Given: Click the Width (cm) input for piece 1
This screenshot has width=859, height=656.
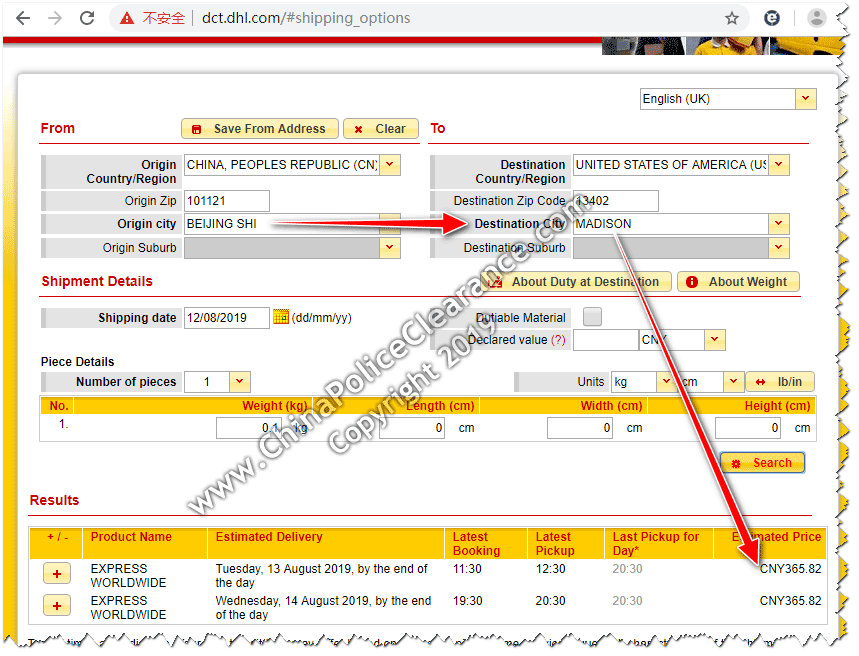Looking at the screenshot, I should [x=580, y=428].
